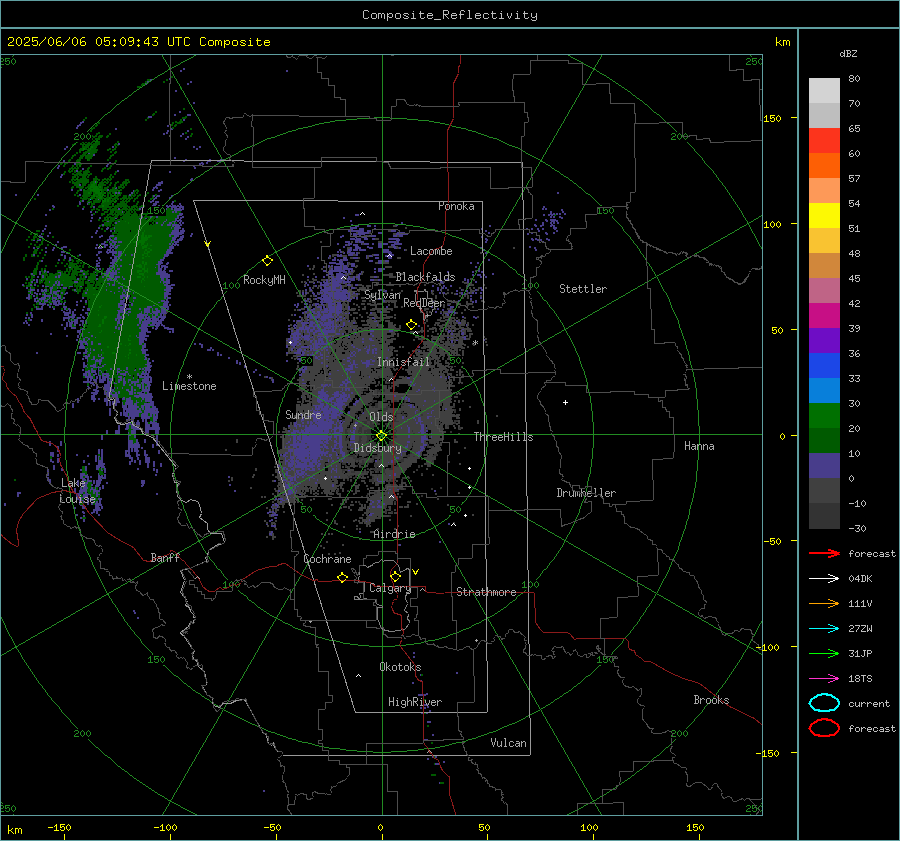
Task: Click the Calgary label
Action: (x=390, y=588)
